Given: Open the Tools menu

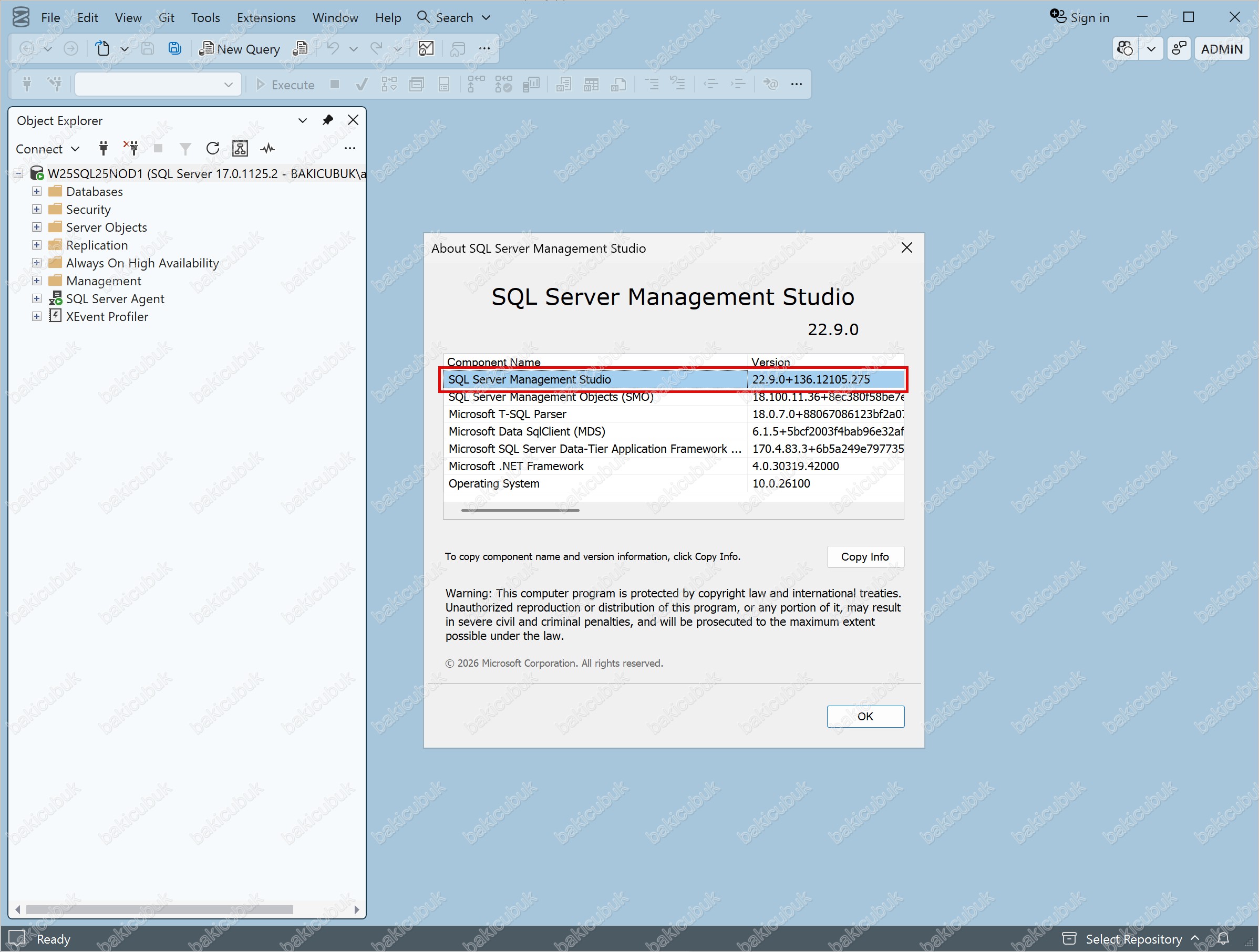Looking at the screenshot, I should point(205,18).
